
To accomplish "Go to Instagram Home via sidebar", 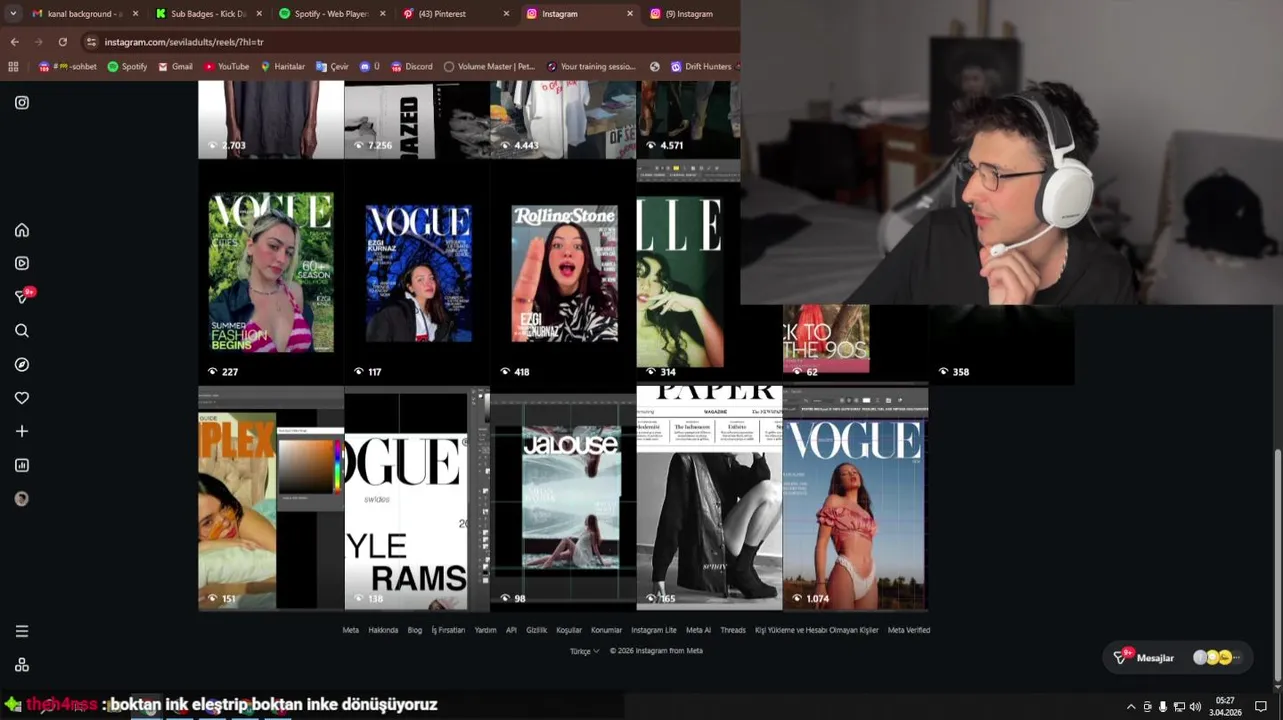I will (x=22, y=230).
